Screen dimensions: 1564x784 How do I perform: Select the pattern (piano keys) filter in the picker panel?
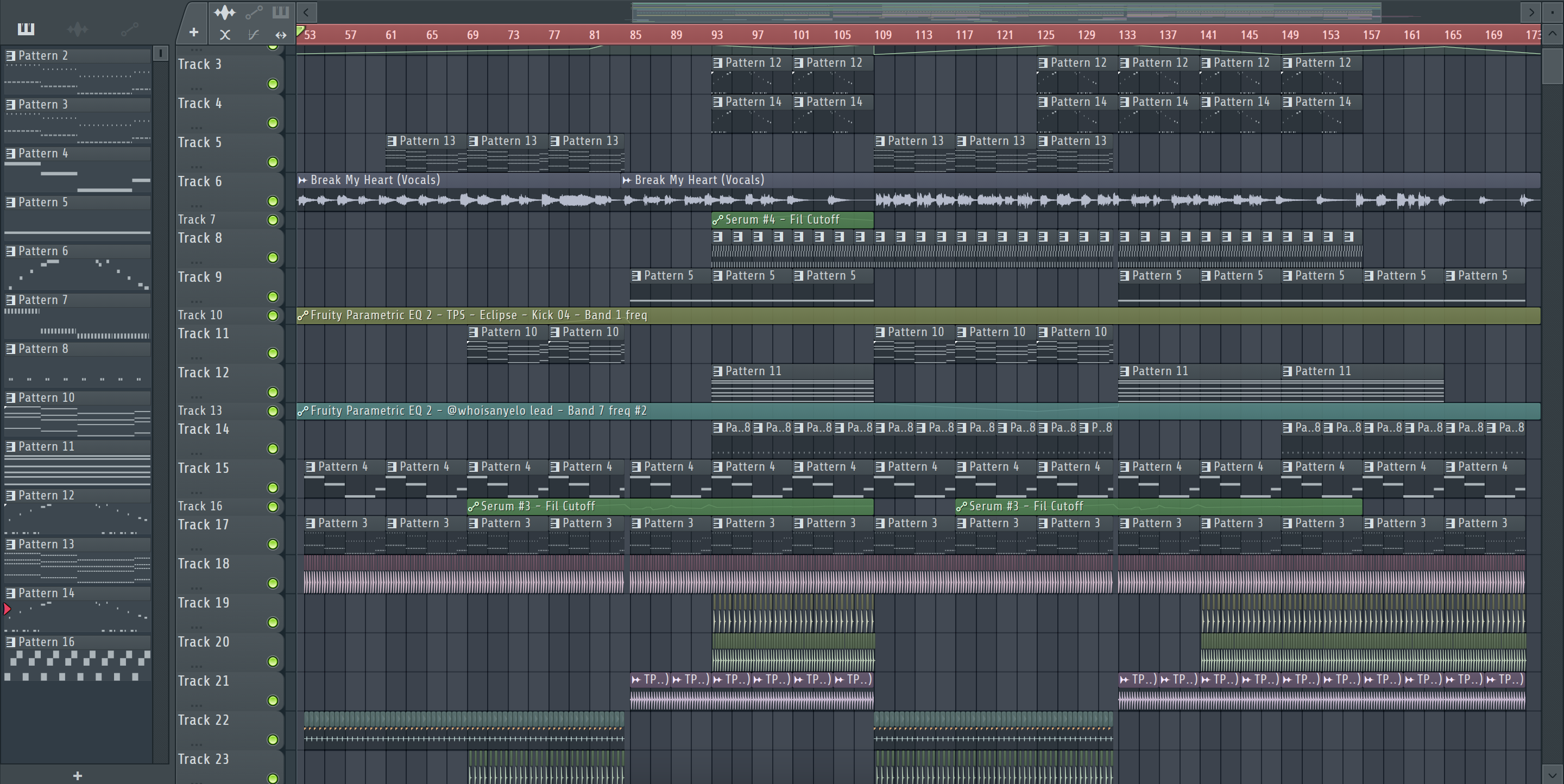click(26, 29)
